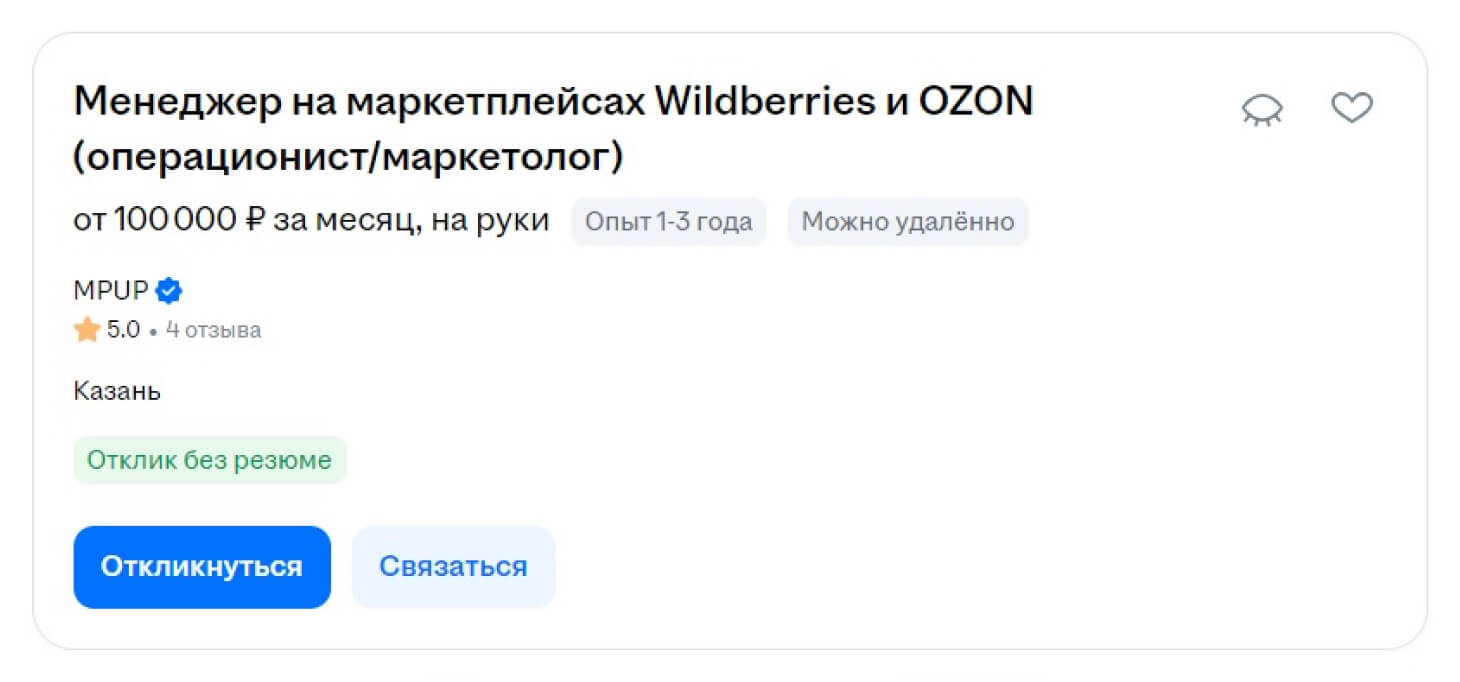Viewport: 1460px width, 682px height.
Task: Click the Откликнуться button
Action: click(202, 567)
